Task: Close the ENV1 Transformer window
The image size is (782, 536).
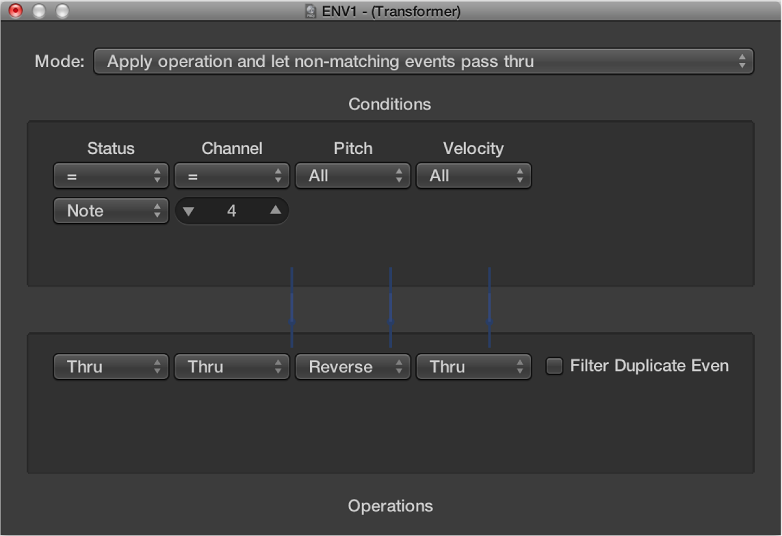Action: click(x=16, y=11)
